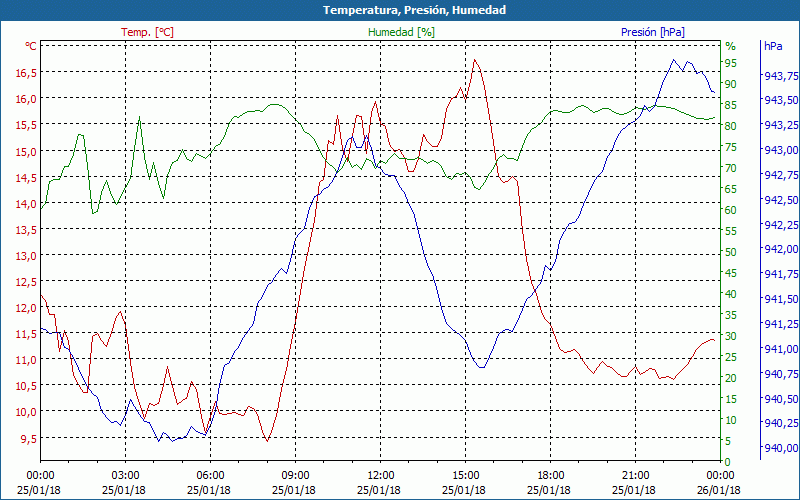
Task: Click the "14,0" temperature axis value
Action: tap(26, 204)
